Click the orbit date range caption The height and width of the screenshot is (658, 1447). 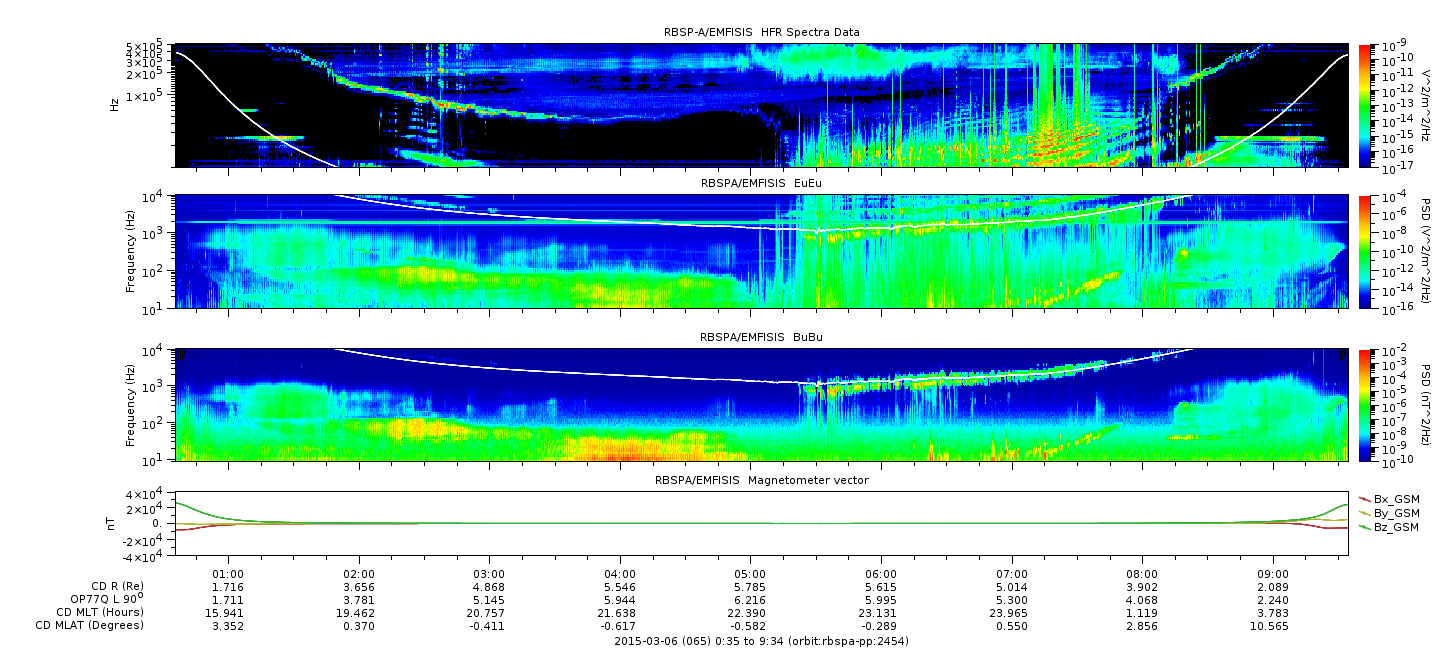click(x=761, y=641)
